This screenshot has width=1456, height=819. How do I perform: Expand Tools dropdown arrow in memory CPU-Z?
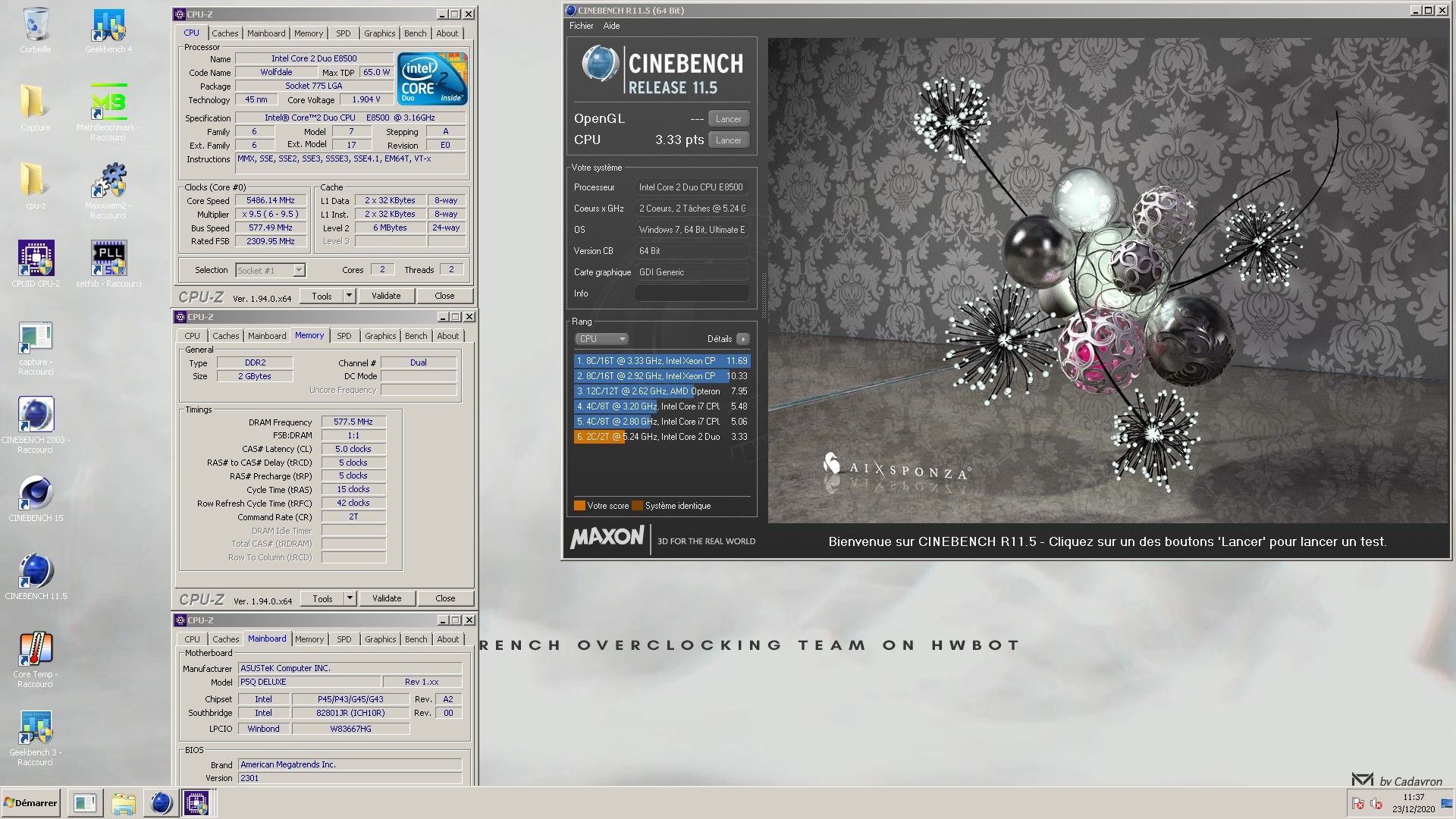pos(350,598)
